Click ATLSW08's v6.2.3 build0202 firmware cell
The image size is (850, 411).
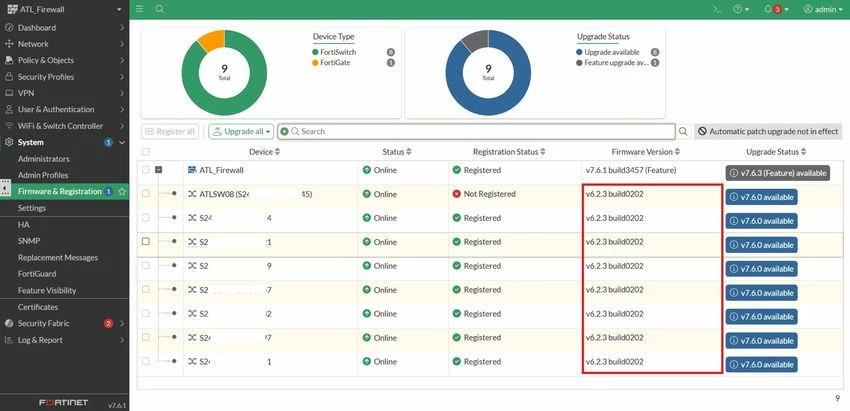[615, 194]
